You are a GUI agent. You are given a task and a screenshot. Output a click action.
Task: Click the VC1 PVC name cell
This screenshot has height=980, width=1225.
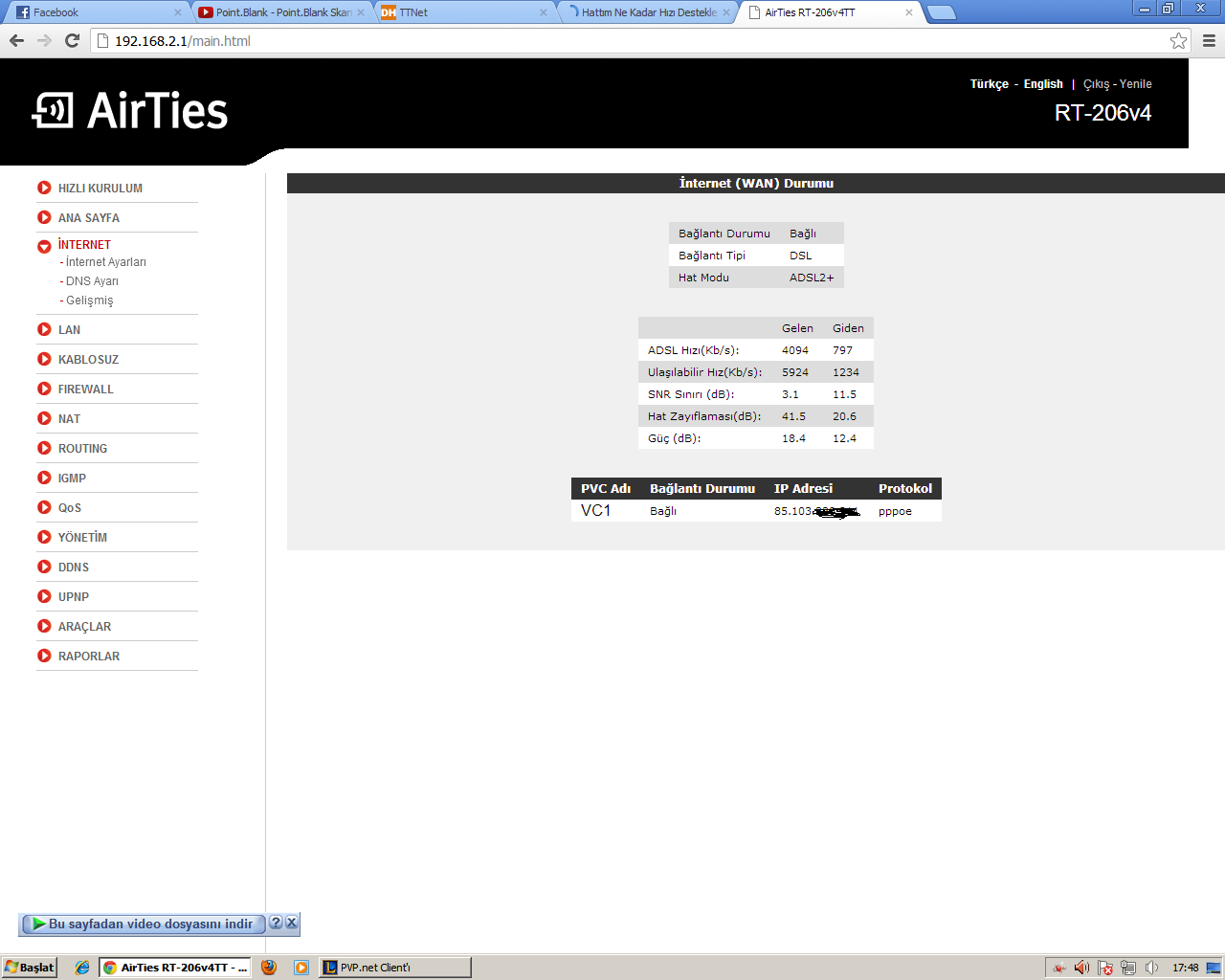click(595, 511)
